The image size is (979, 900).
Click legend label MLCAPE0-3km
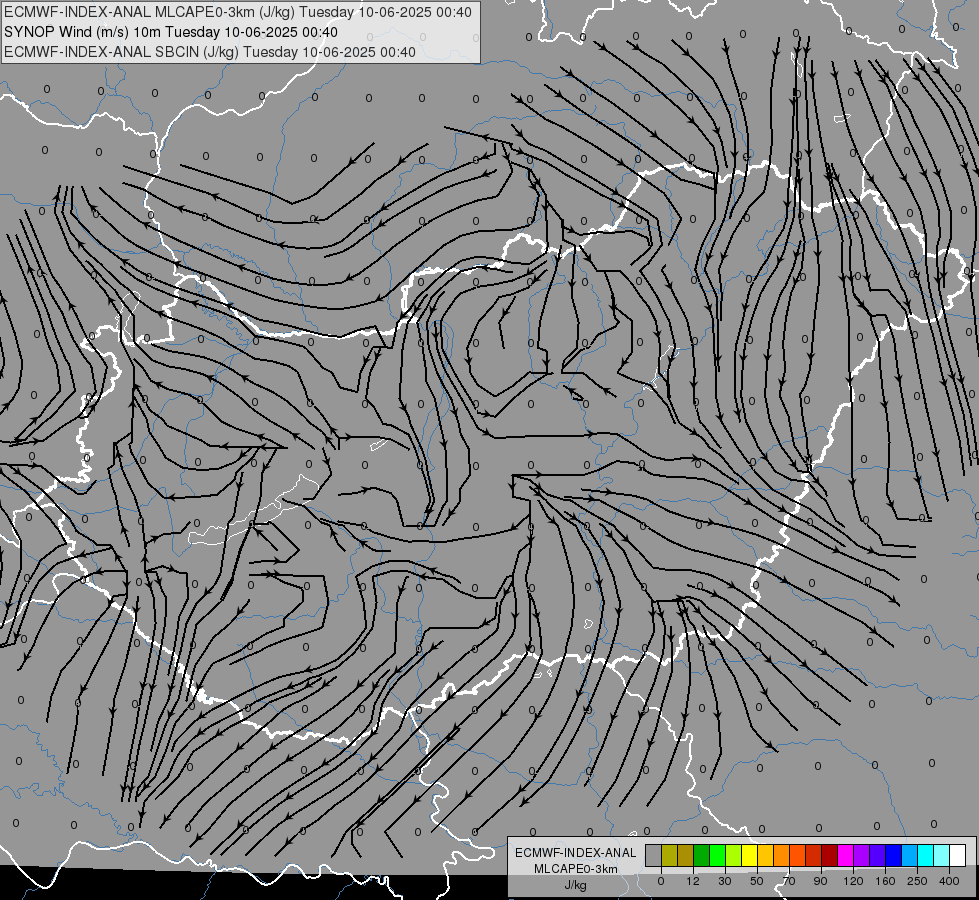coord(576,869)
